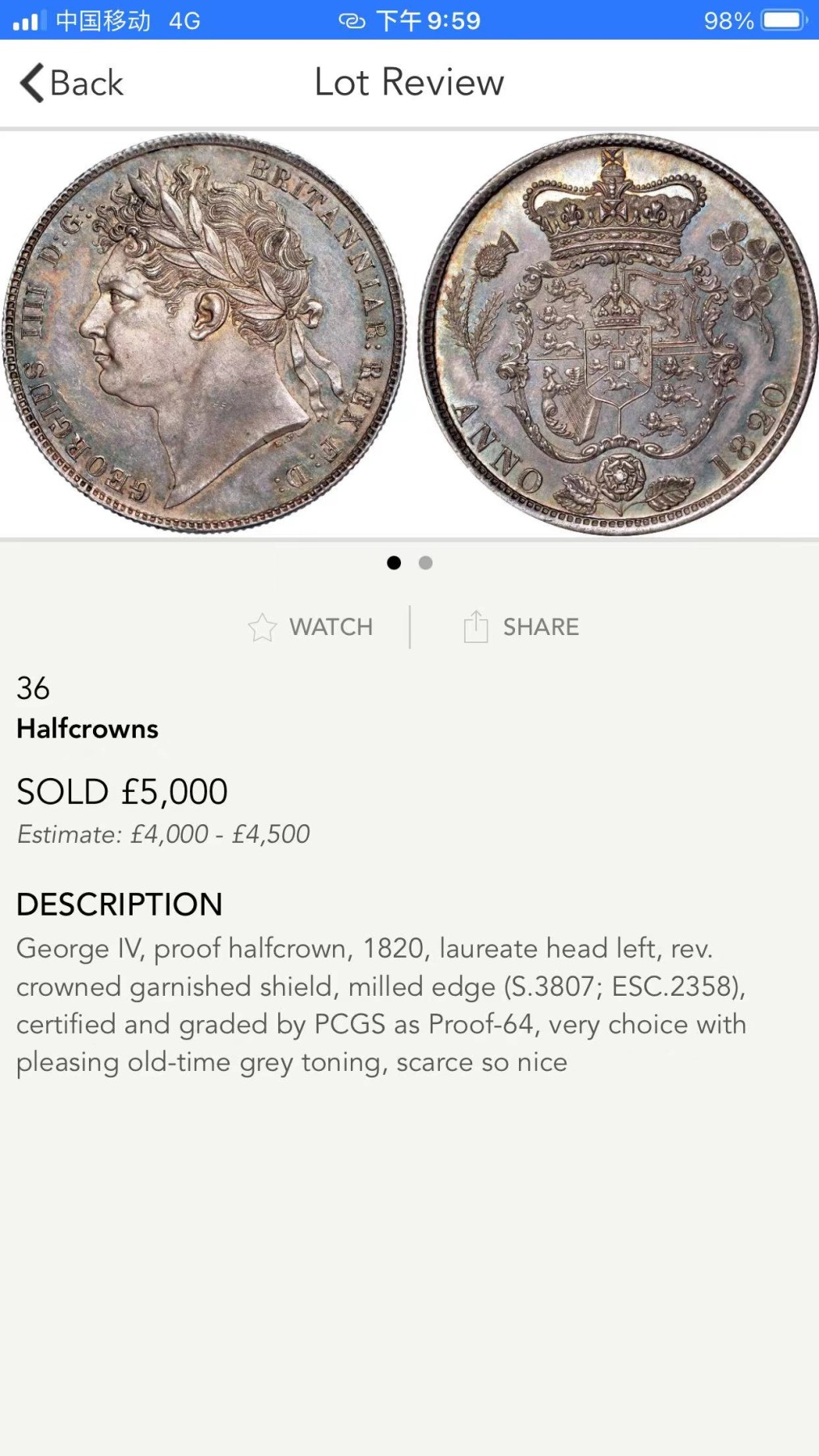Click the Share upload icon

click(475, 627)
